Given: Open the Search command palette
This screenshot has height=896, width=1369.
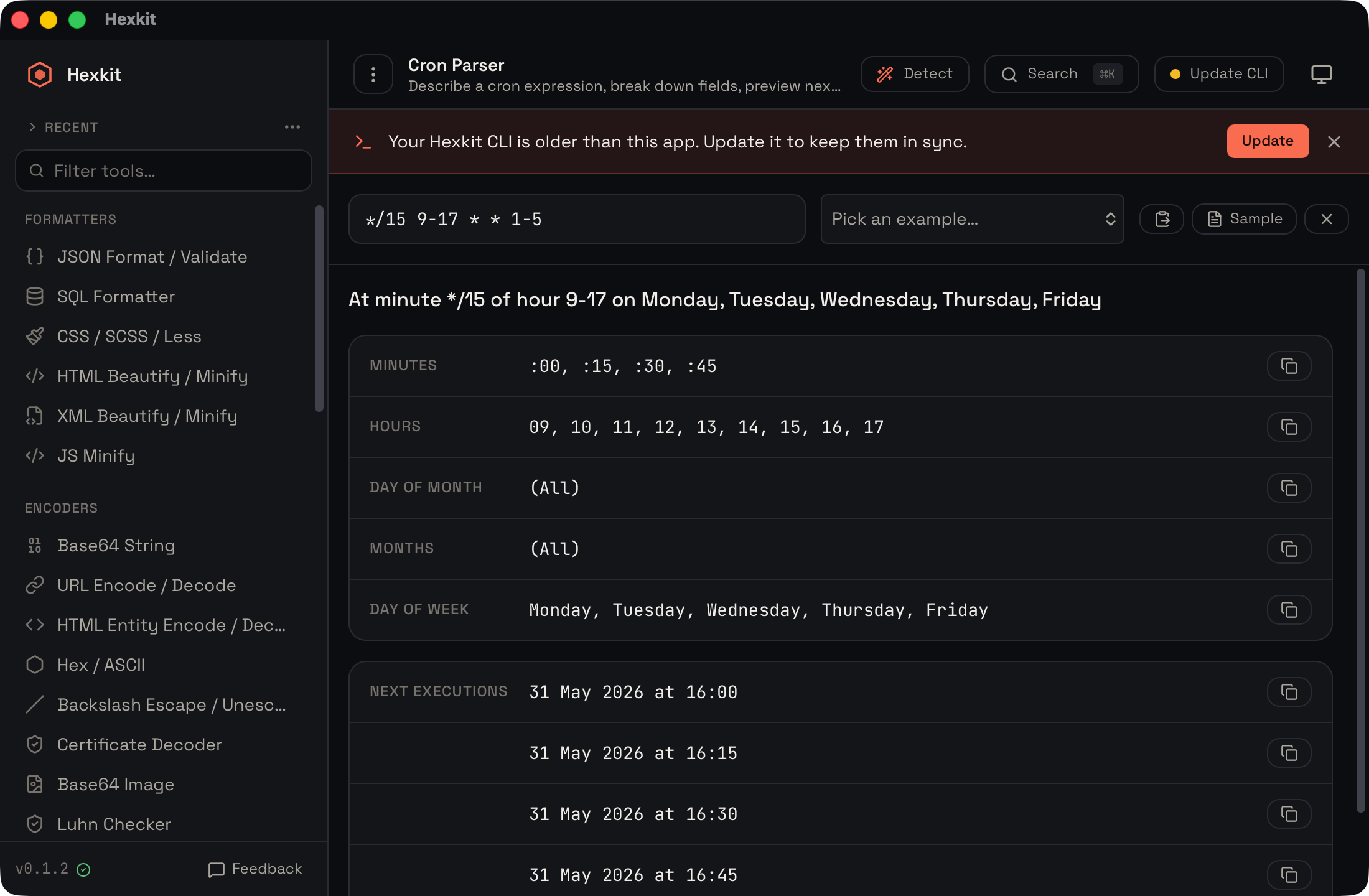Looking at the screenshot, I should (x=1062, y=74).
